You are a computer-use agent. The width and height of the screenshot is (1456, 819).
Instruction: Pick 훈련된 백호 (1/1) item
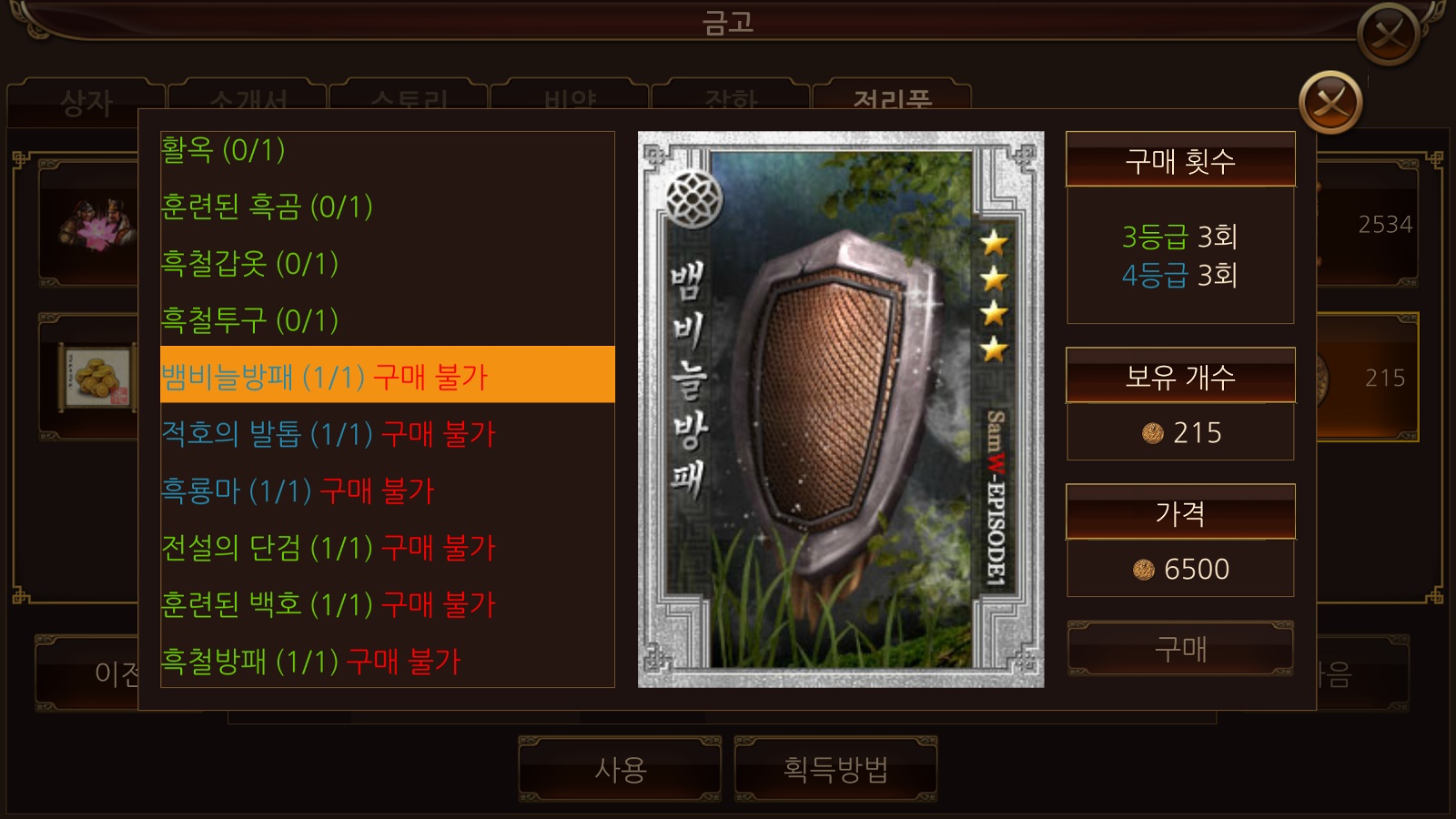[x=388, y=603]
